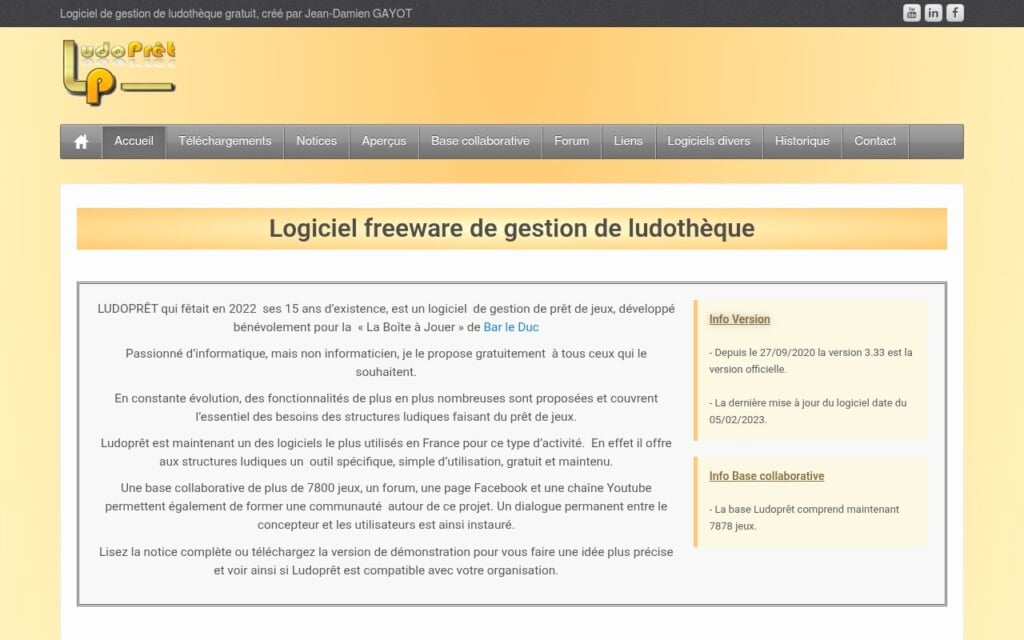Go to the Forum page
The height and width of the screenshot is (640, 1024).
coord(571,141)
